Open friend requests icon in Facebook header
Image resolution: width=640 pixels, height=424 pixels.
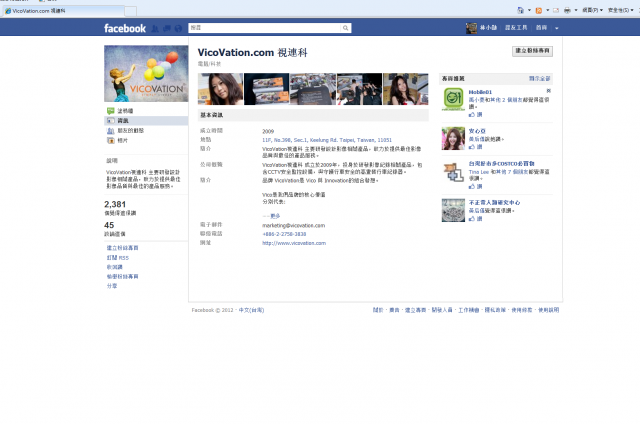(155, 28)
